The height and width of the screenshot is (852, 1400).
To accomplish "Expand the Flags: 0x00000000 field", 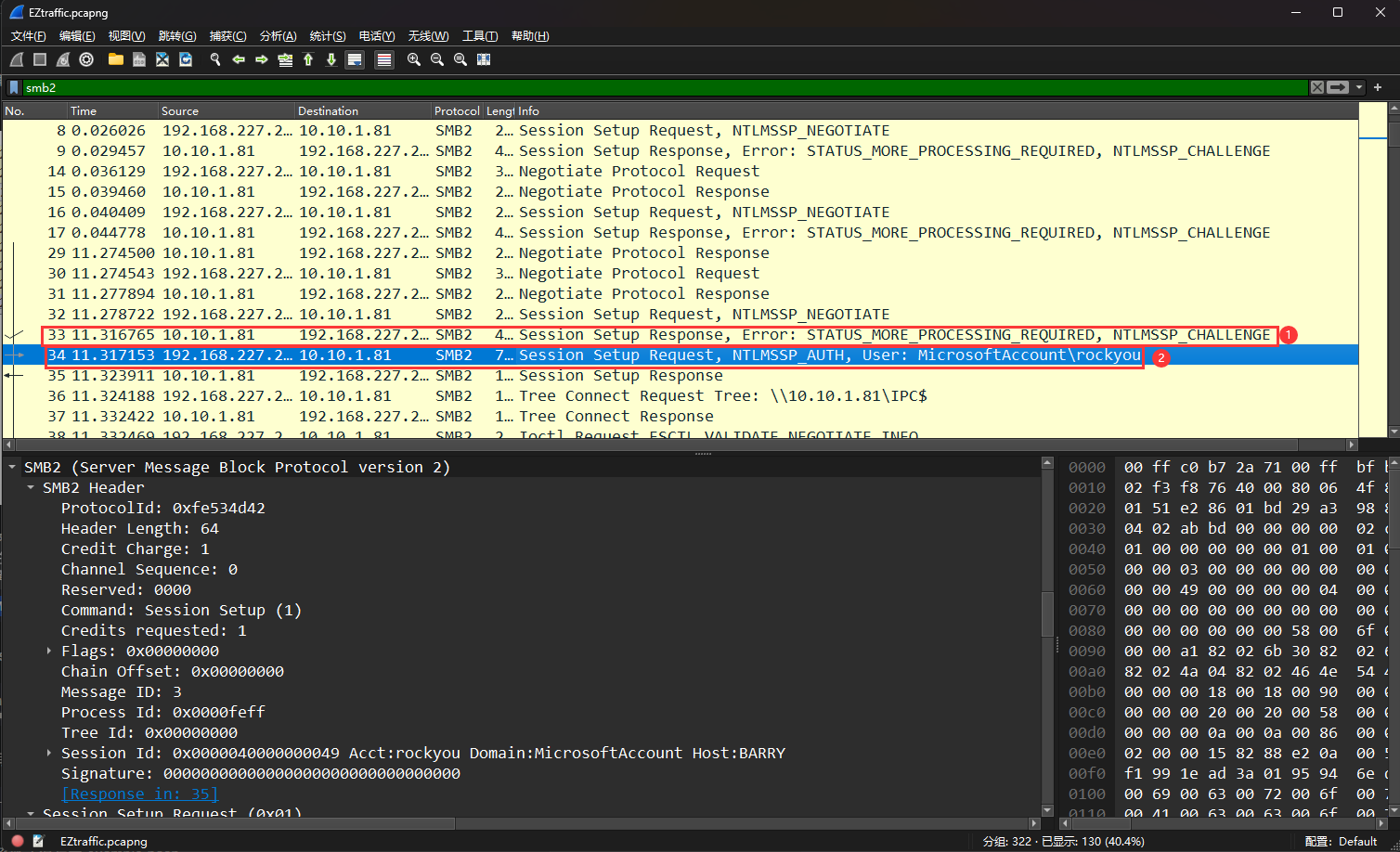I will 49,652.
